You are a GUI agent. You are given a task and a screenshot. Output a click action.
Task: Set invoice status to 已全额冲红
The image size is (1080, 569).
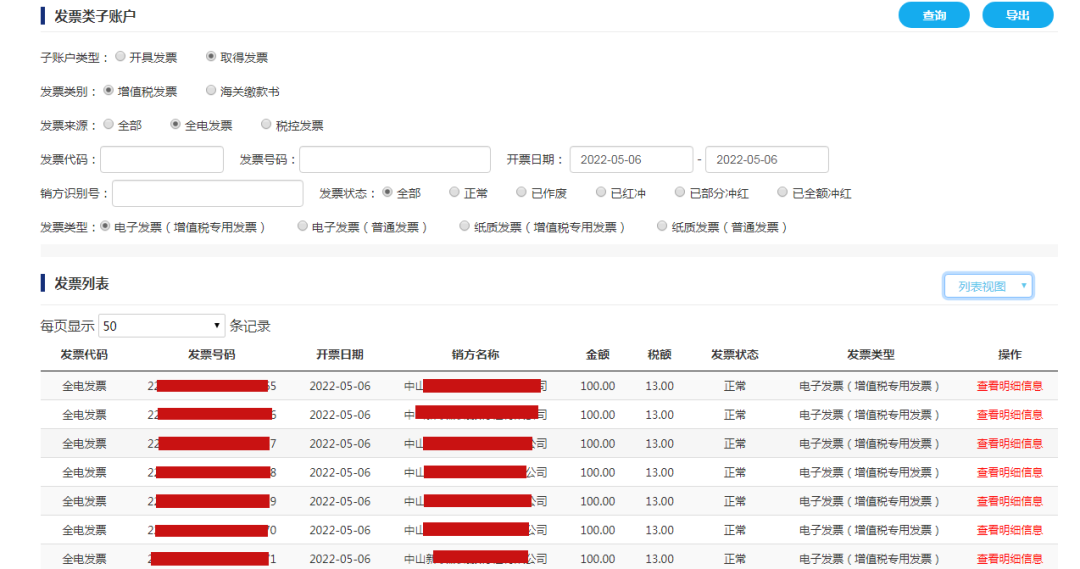tap(782, 192)
